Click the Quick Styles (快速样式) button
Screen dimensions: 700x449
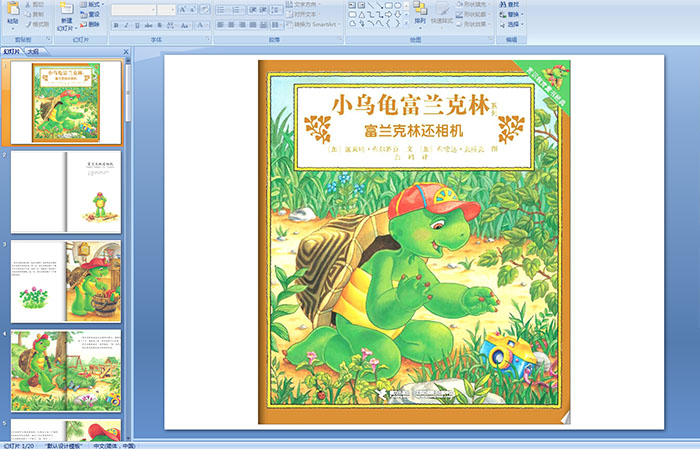(x=442, y=13)
